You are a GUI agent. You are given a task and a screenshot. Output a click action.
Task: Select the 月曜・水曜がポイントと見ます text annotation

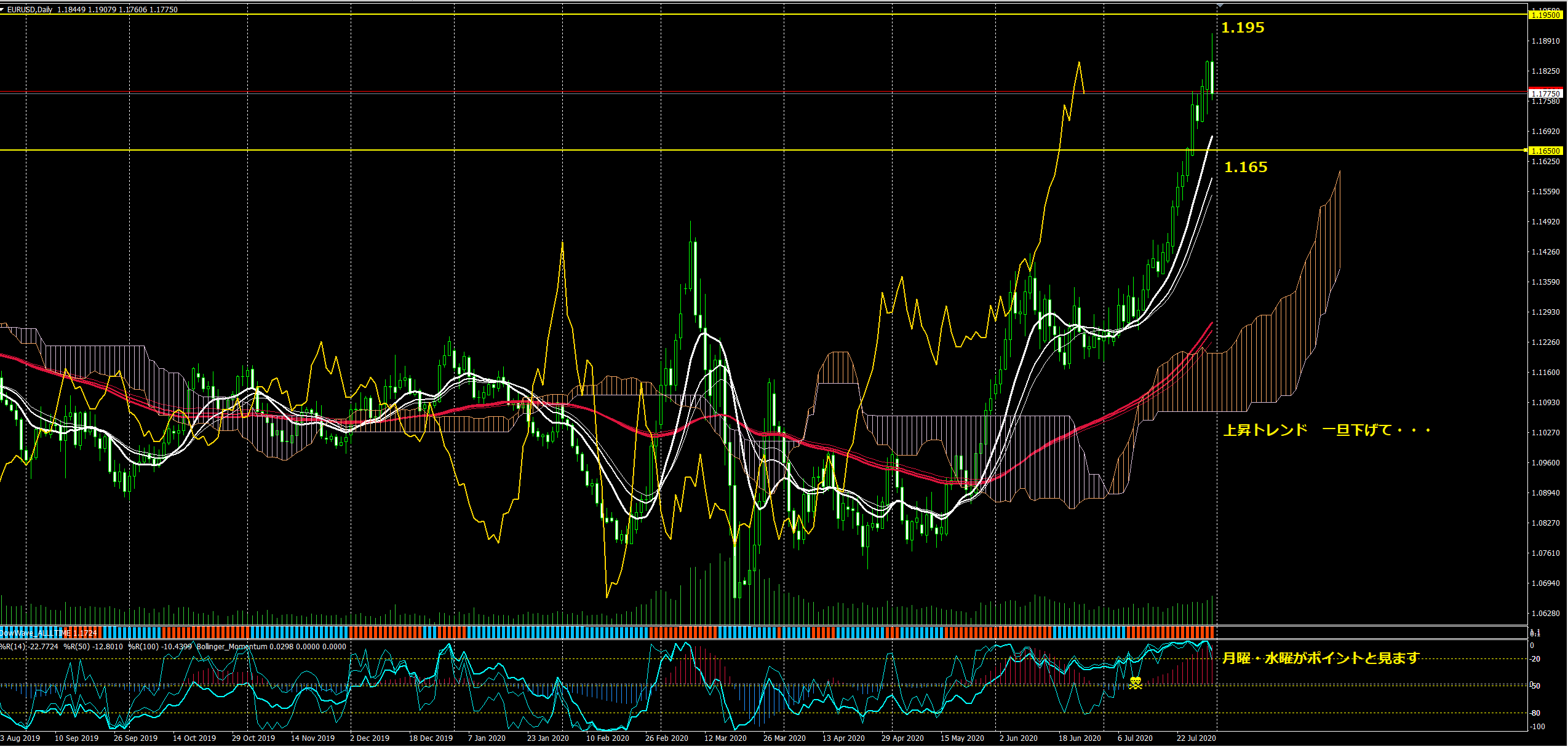pos(1320,658)
